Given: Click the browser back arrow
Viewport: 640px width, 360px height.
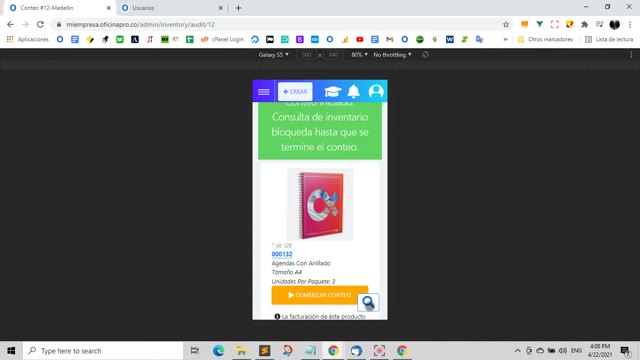Looking at the screenshot, I should click(x=10, y=24).
